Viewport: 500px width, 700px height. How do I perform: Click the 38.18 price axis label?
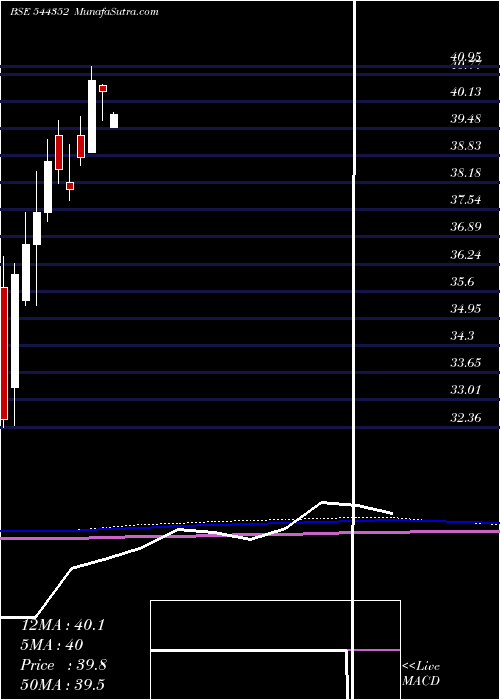[466, 173]
